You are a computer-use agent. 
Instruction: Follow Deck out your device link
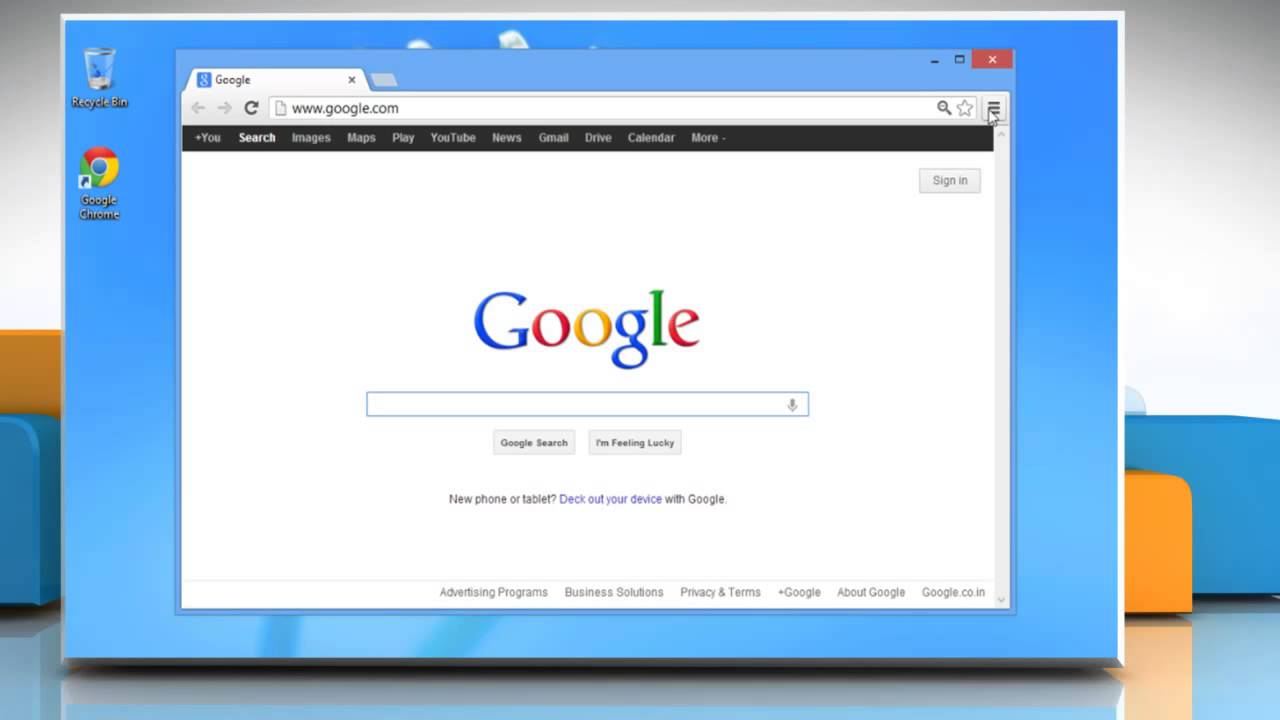point(610,499)
